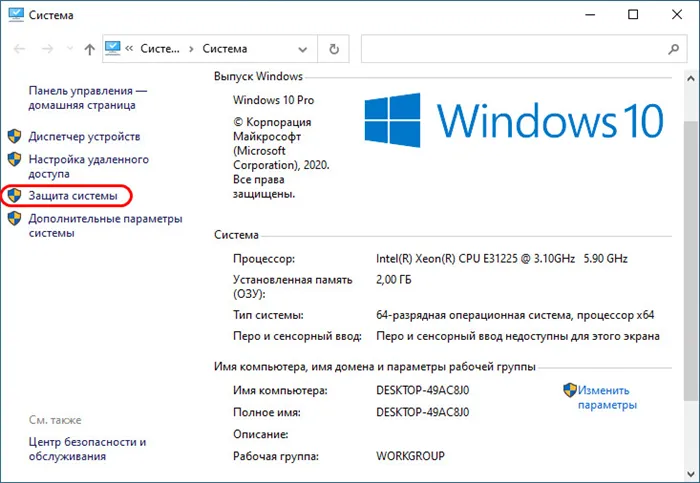Click the WORKGROUP value
Image resolution: width=700 pixels, height=483 pixels.
pyautogui.click(x=410, y=456)
